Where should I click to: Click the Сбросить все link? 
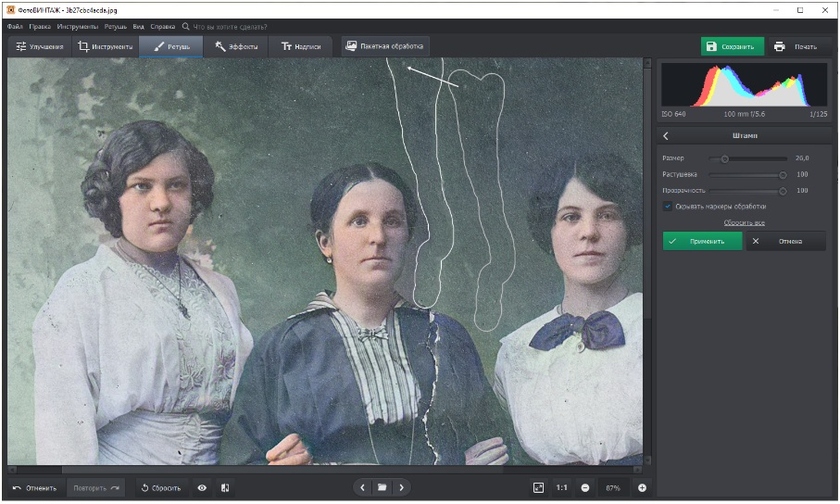tap(744, 222)
